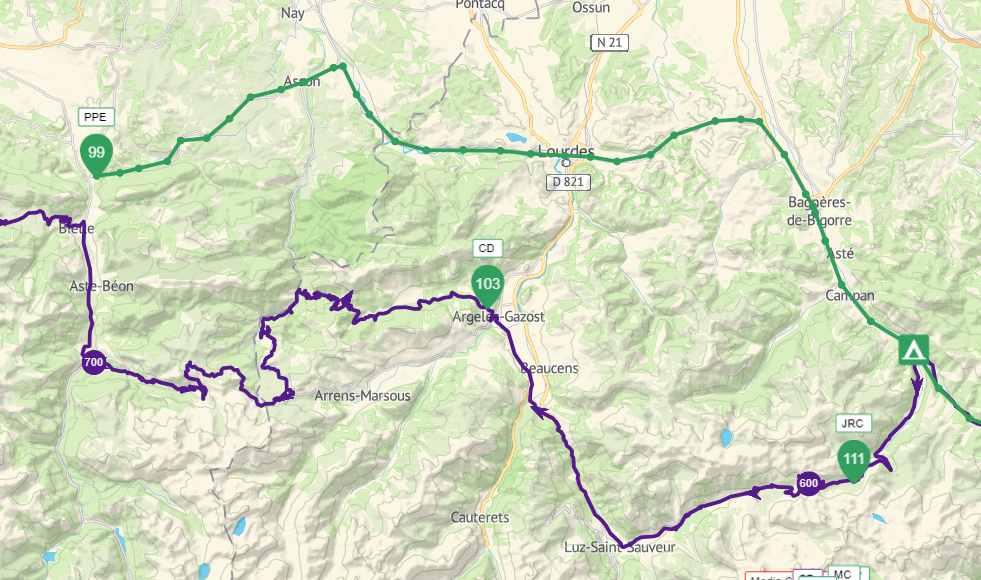This screenshot has width=981, height=580.
Task: Click the purple 700 km distance marker
Action: coord(93,362)
